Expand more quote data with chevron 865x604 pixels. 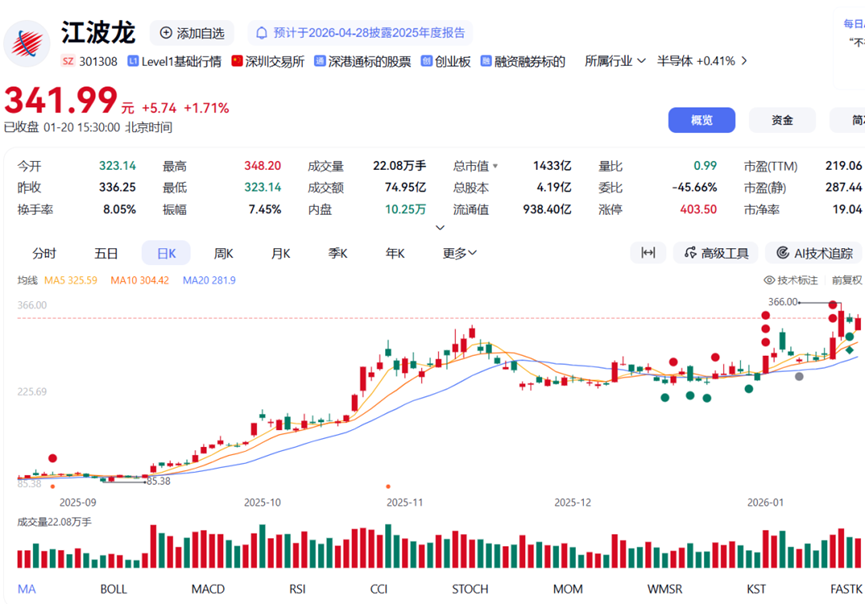tap(440, 228)
